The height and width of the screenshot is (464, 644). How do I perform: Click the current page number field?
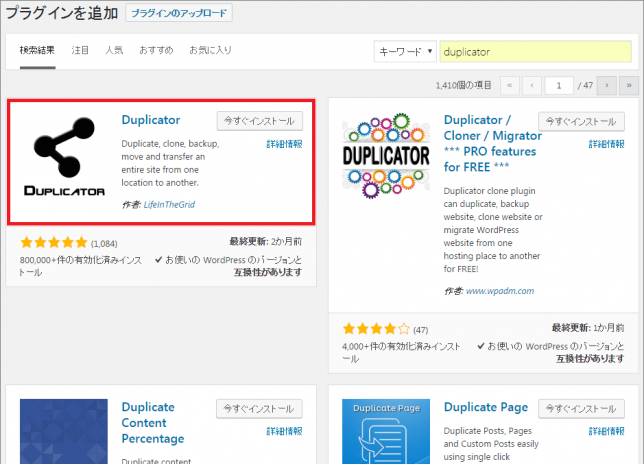pyautogui.click(x=559, y=86)
